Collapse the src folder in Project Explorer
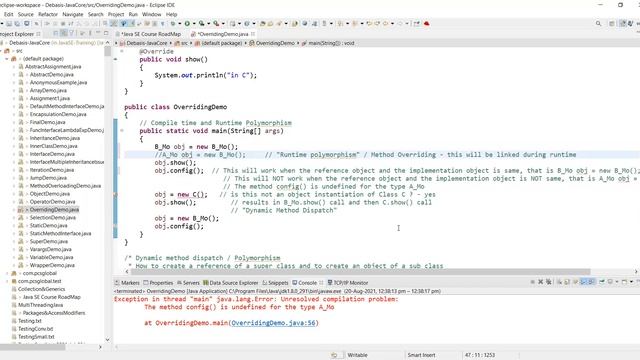This screenshot has width=640, height=360. click(2, 51)
